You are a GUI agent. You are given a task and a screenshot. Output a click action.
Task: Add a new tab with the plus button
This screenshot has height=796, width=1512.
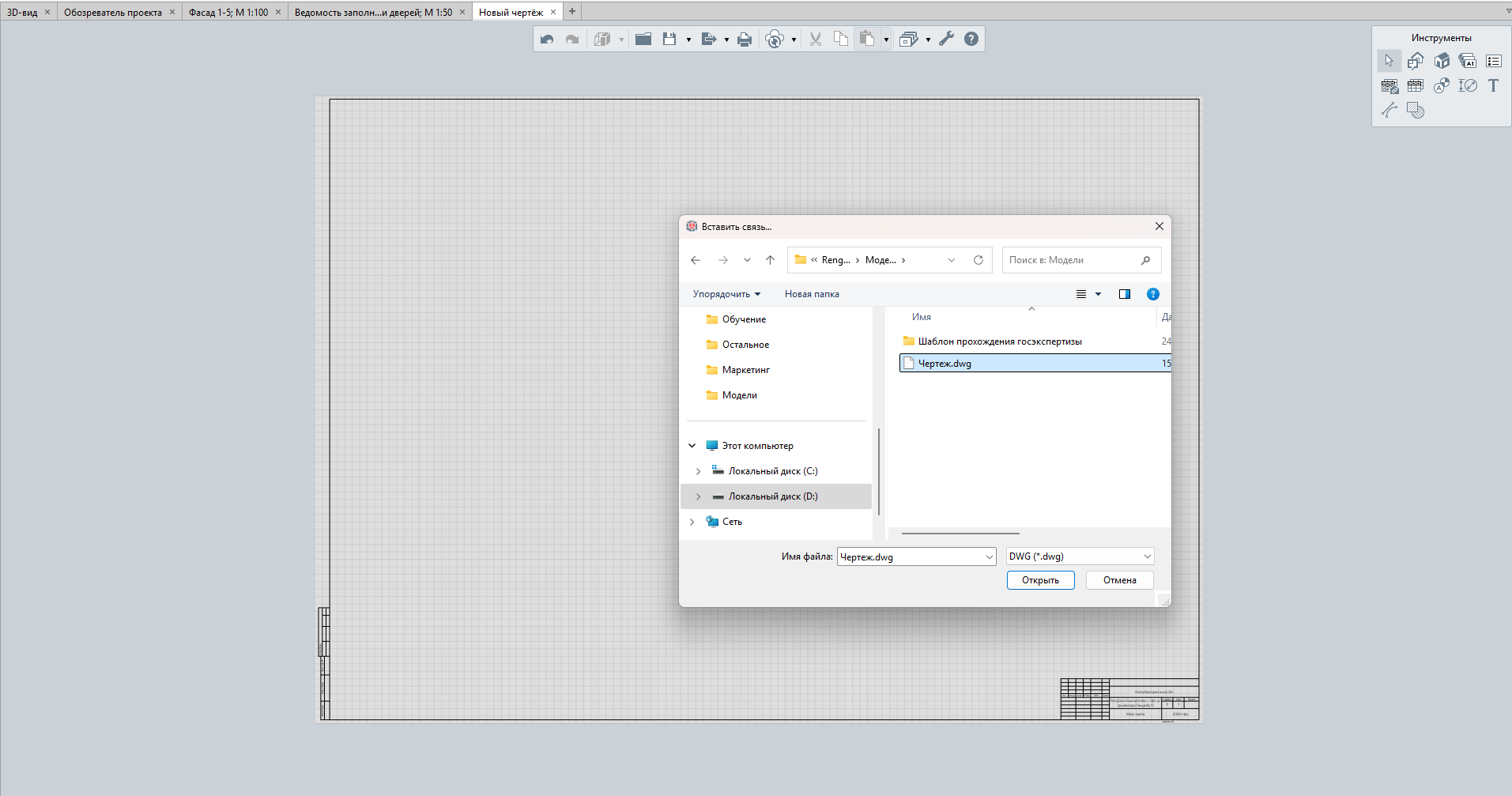(x=572, y=11)
